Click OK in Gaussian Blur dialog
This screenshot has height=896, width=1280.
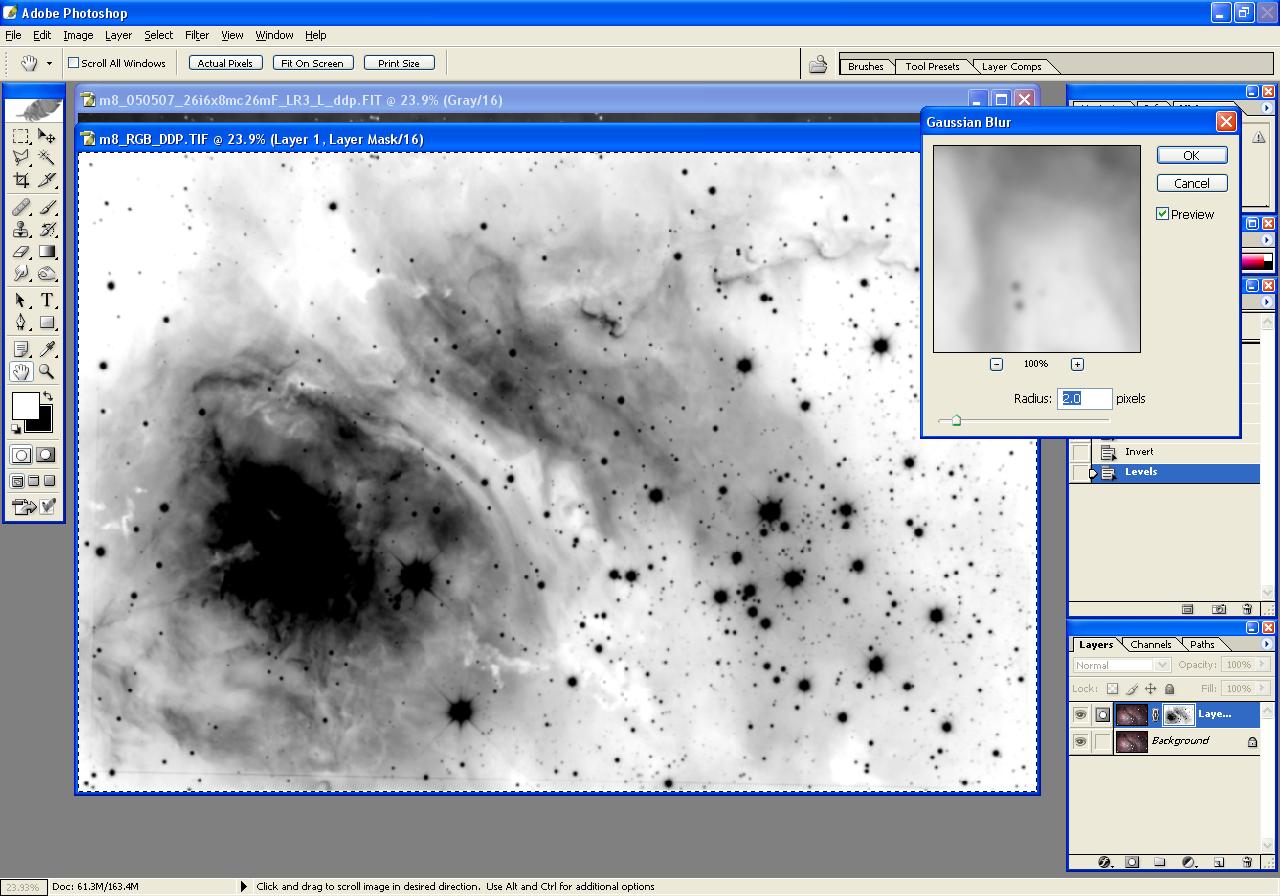click(1191, 155)
